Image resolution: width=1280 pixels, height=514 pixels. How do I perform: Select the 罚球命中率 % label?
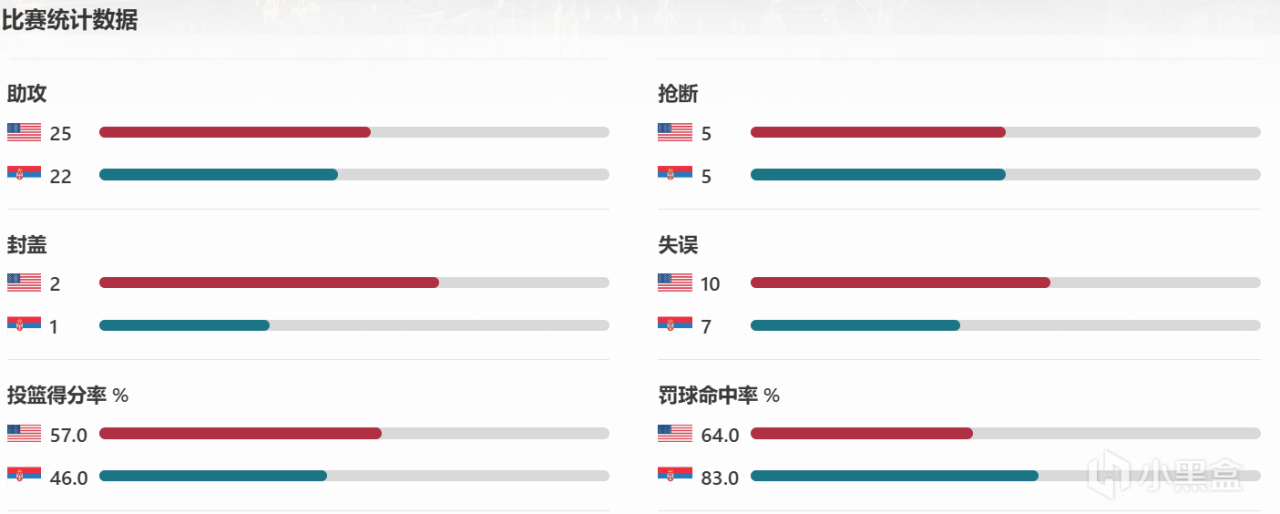point(719,395)
